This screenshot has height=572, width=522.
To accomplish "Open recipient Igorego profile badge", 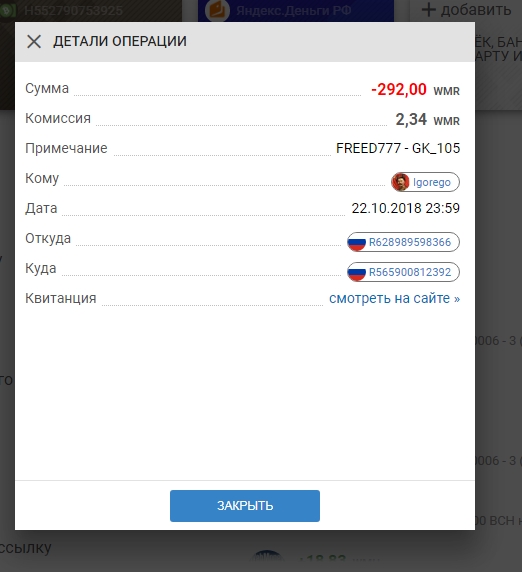I will (x=425, y=182).
